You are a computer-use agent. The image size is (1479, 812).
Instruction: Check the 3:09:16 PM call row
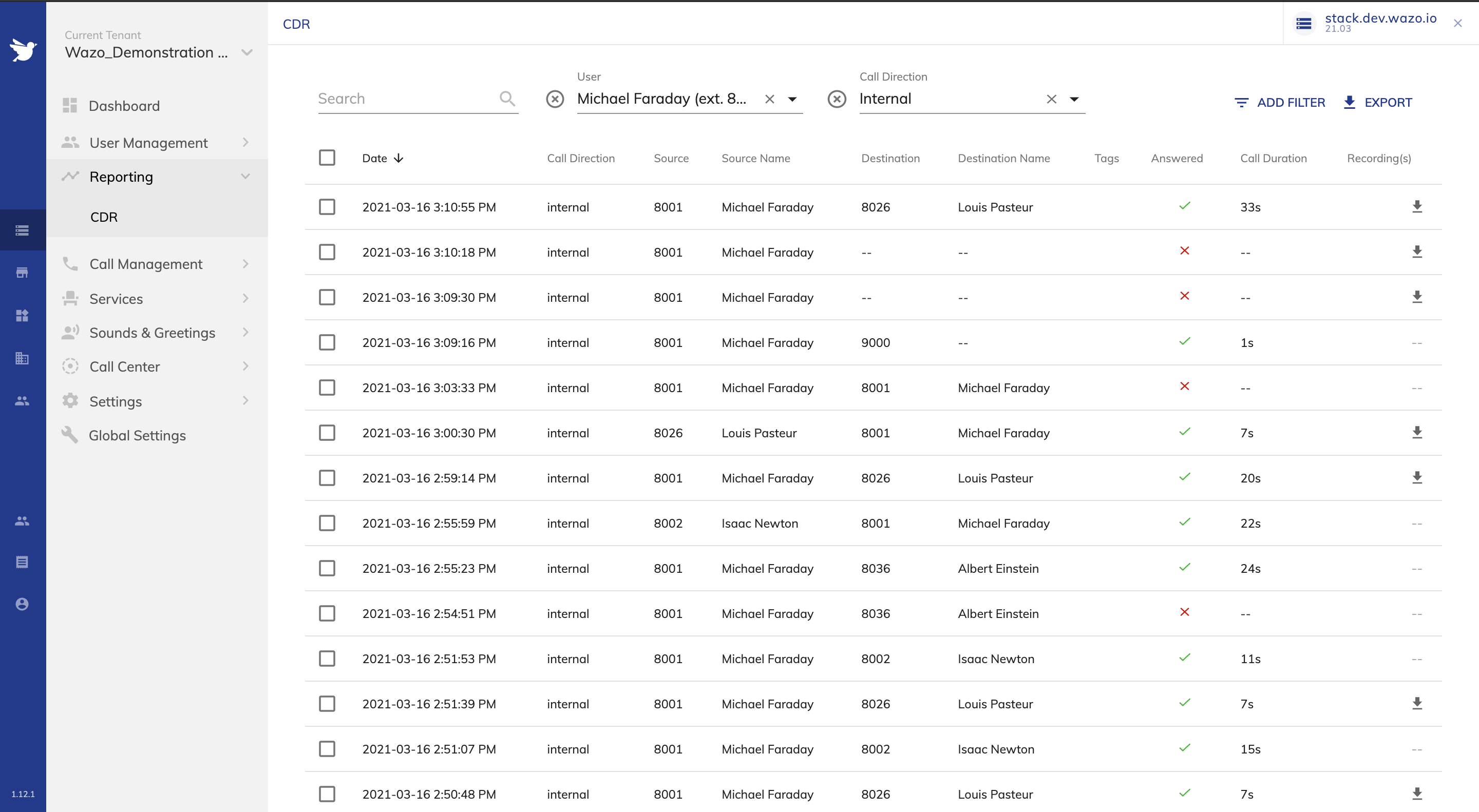click(x=327, y=342)
